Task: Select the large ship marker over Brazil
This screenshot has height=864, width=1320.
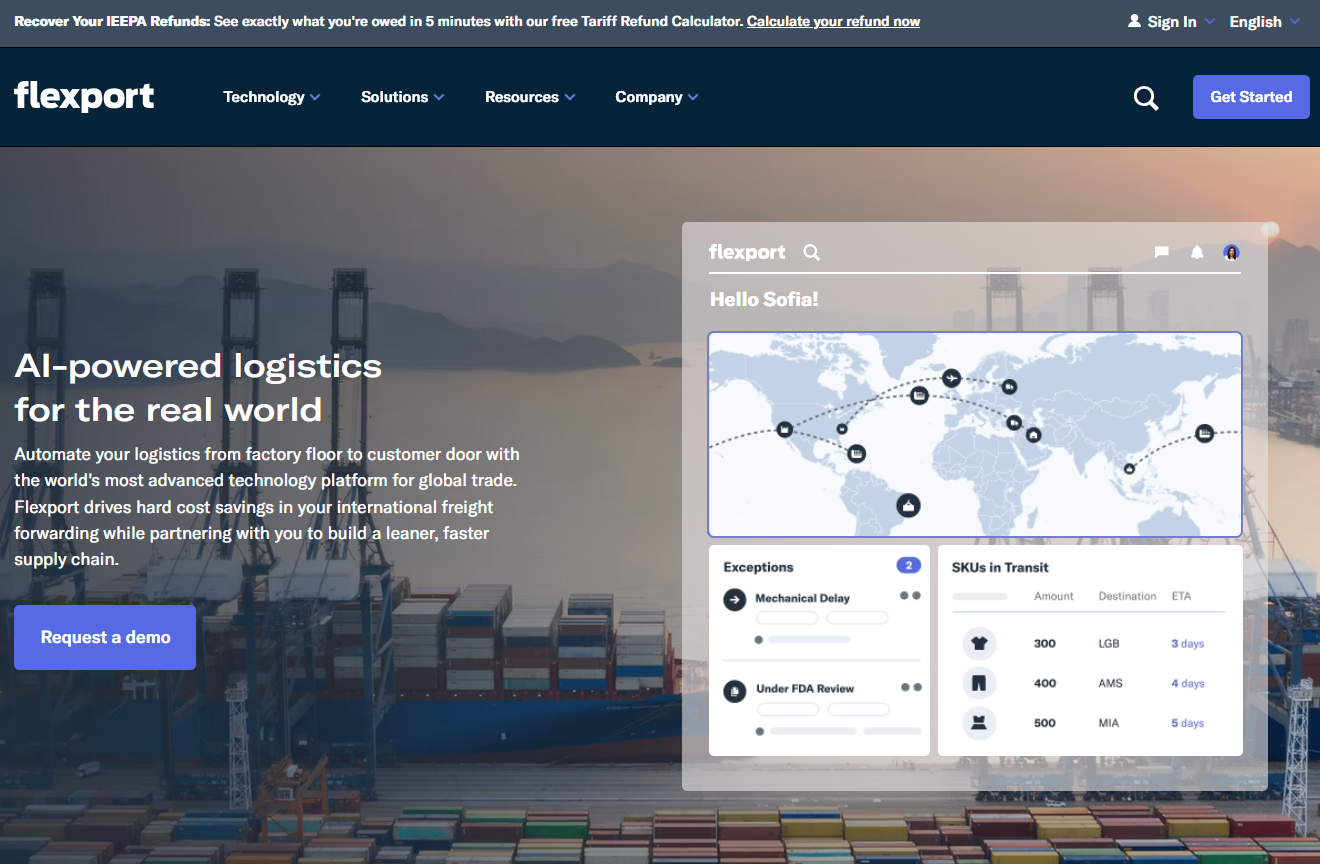Action: point(908,505)
